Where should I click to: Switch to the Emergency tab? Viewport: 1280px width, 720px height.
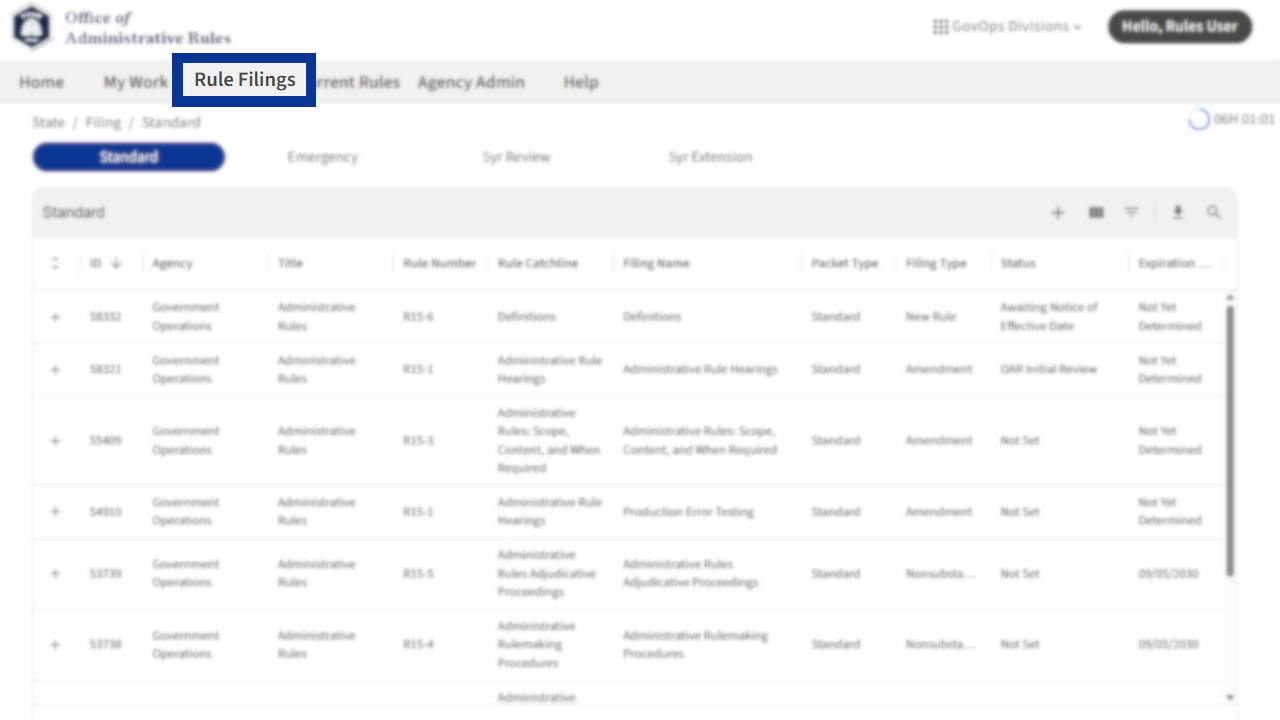coord(322,157)
